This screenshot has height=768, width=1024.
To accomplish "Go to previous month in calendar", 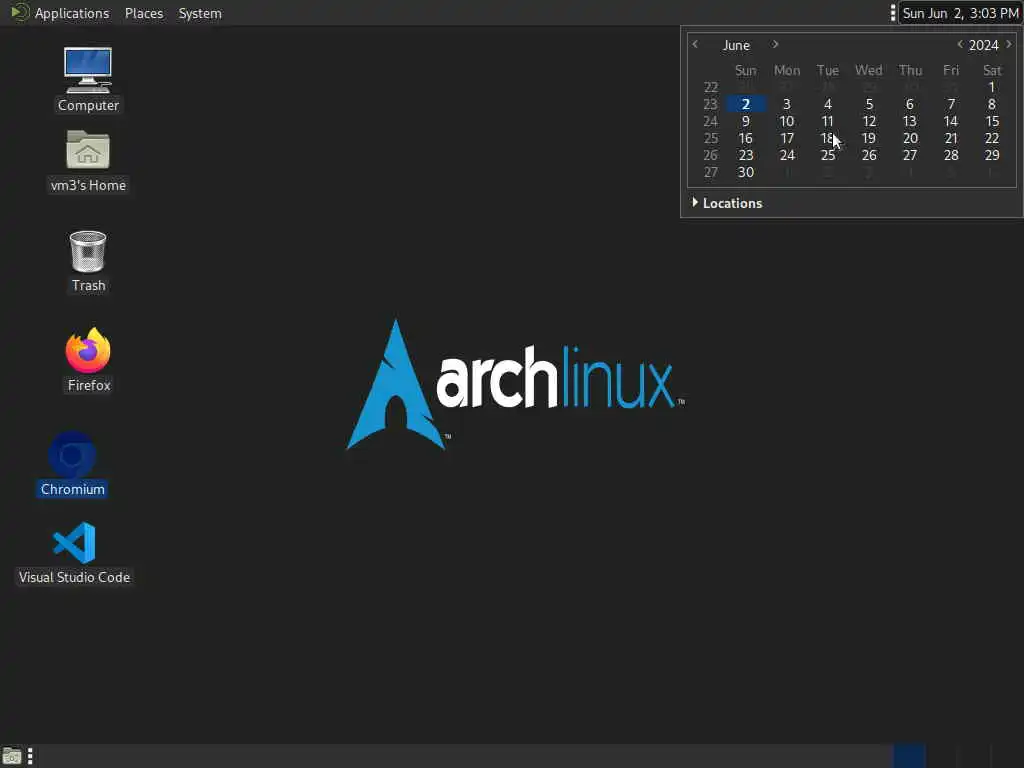I will click(695, 44).
